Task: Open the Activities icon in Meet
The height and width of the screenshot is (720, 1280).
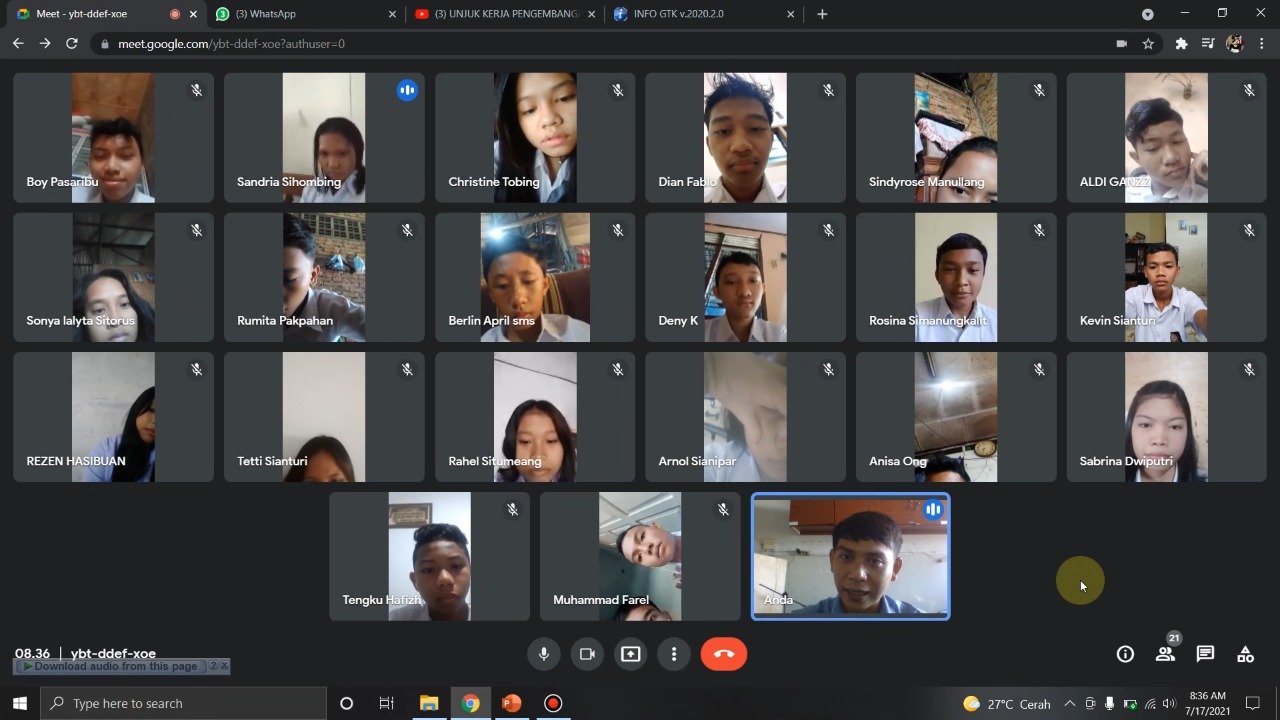Action: coord(1245,654)
